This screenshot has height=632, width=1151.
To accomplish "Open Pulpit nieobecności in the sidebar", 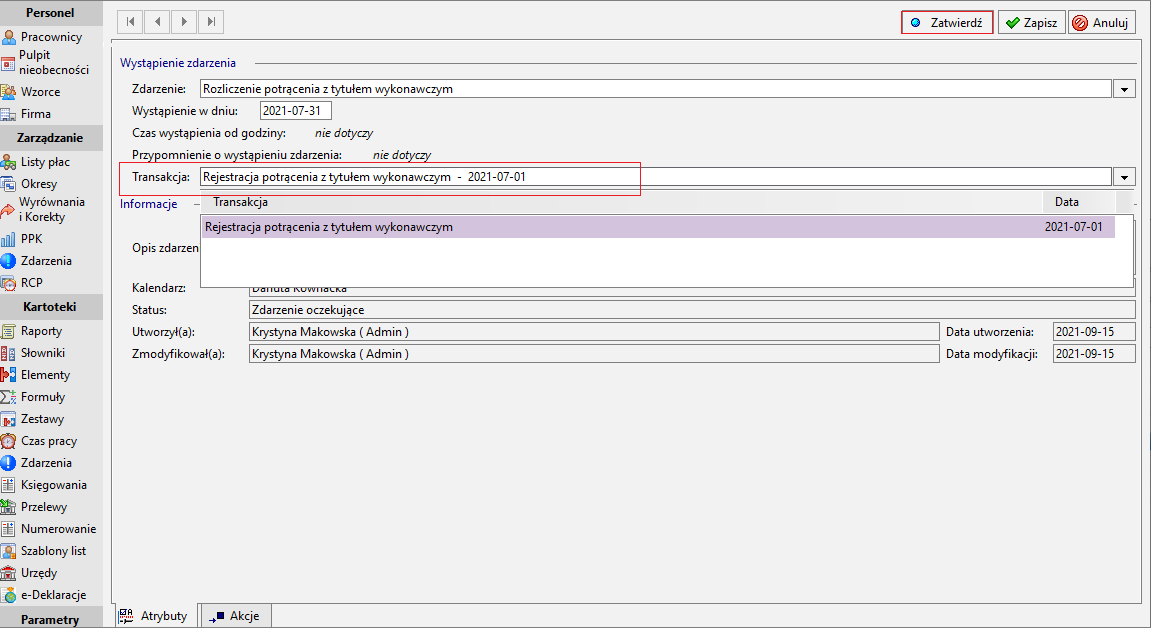I will [x=45, y=62].
